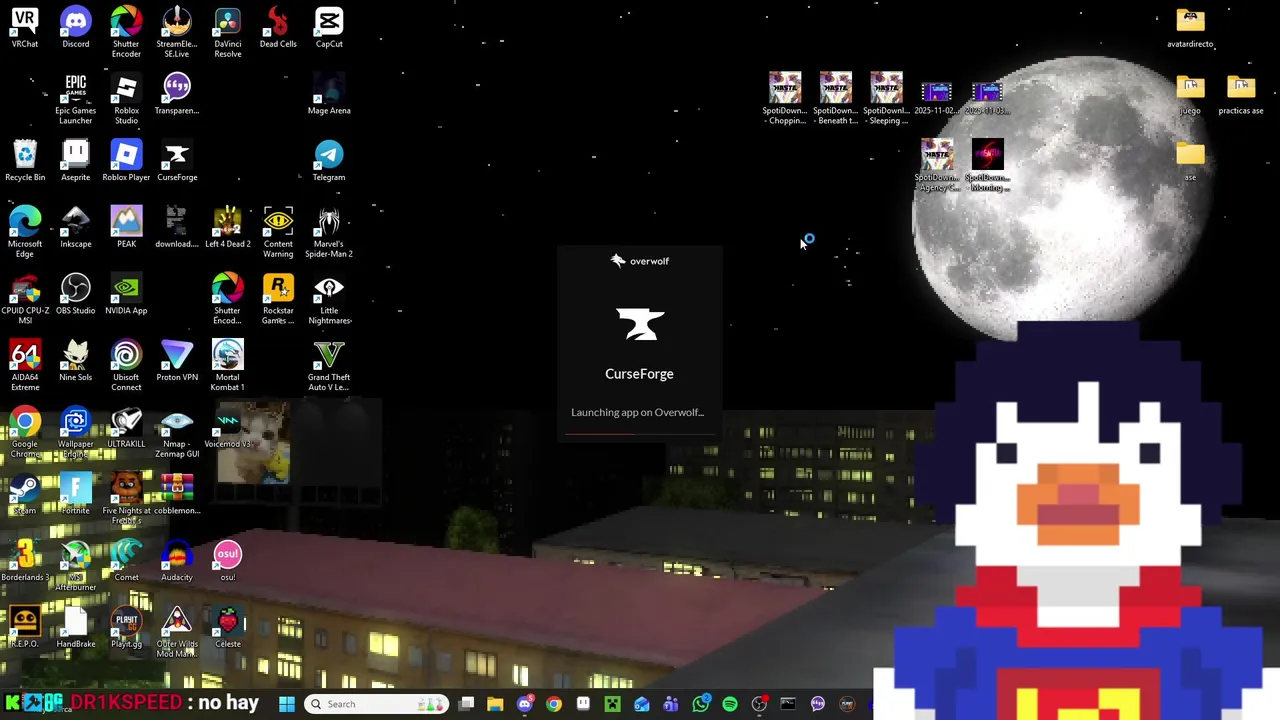Select the Audacity desktop icon
This screenshot has width=1280, height=720.
coord(177,562)
